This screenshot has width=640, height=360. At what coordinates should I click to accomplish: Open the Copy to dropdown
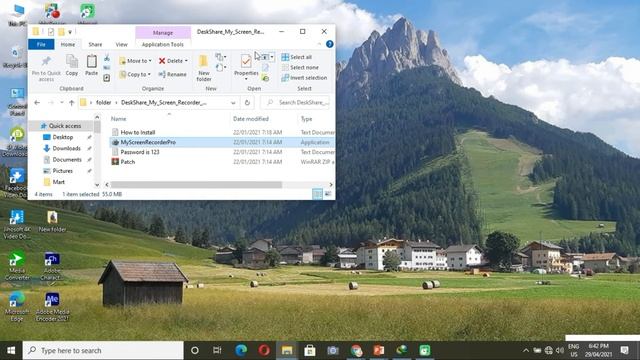point(135,74)
